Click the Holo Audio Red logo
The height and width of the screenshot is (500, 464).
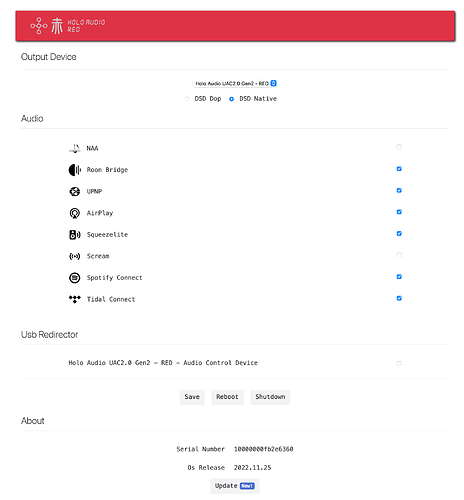click(68, 26)
